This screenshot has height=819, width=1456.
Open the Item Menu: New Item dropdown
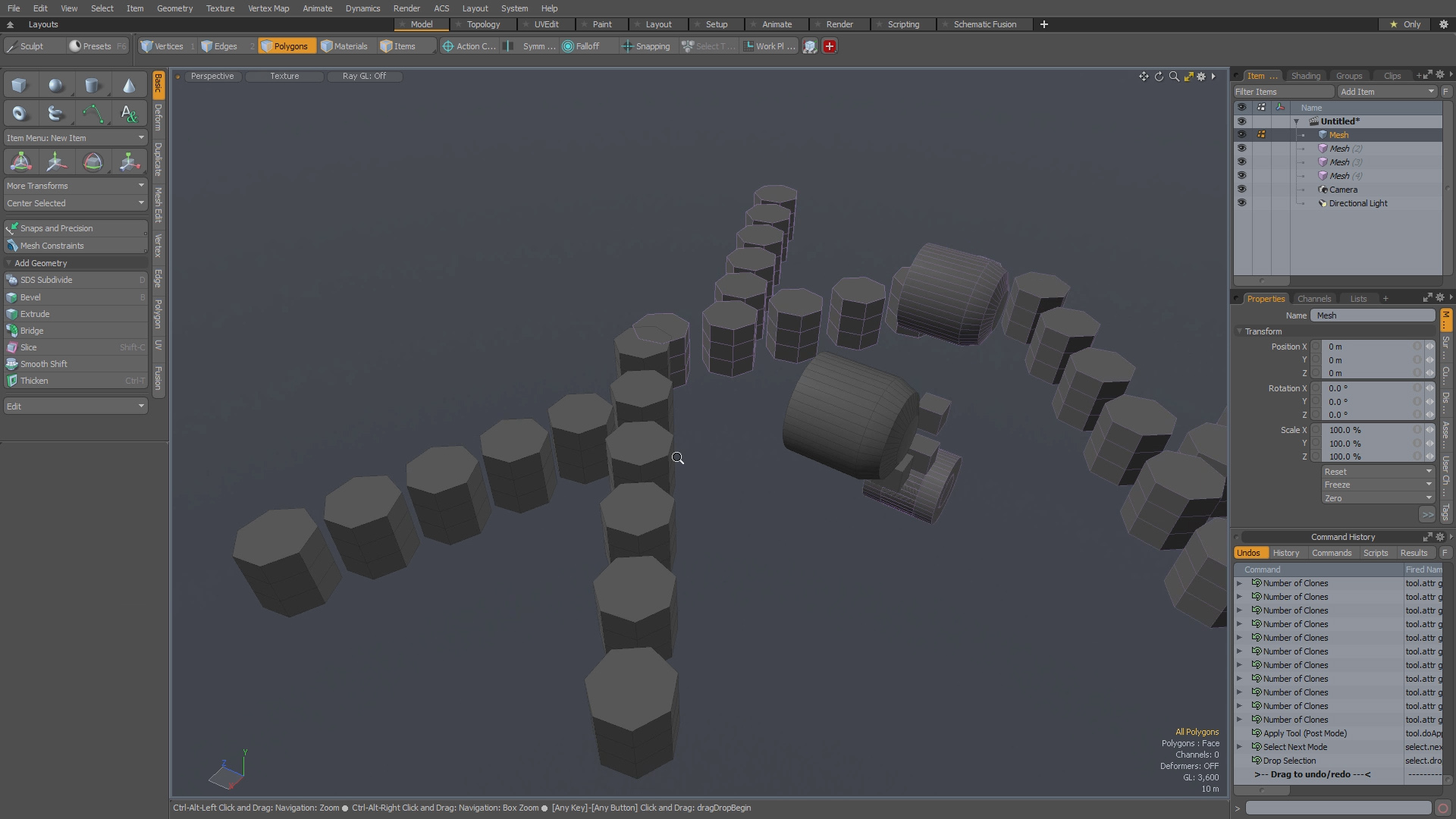(74, 138)
